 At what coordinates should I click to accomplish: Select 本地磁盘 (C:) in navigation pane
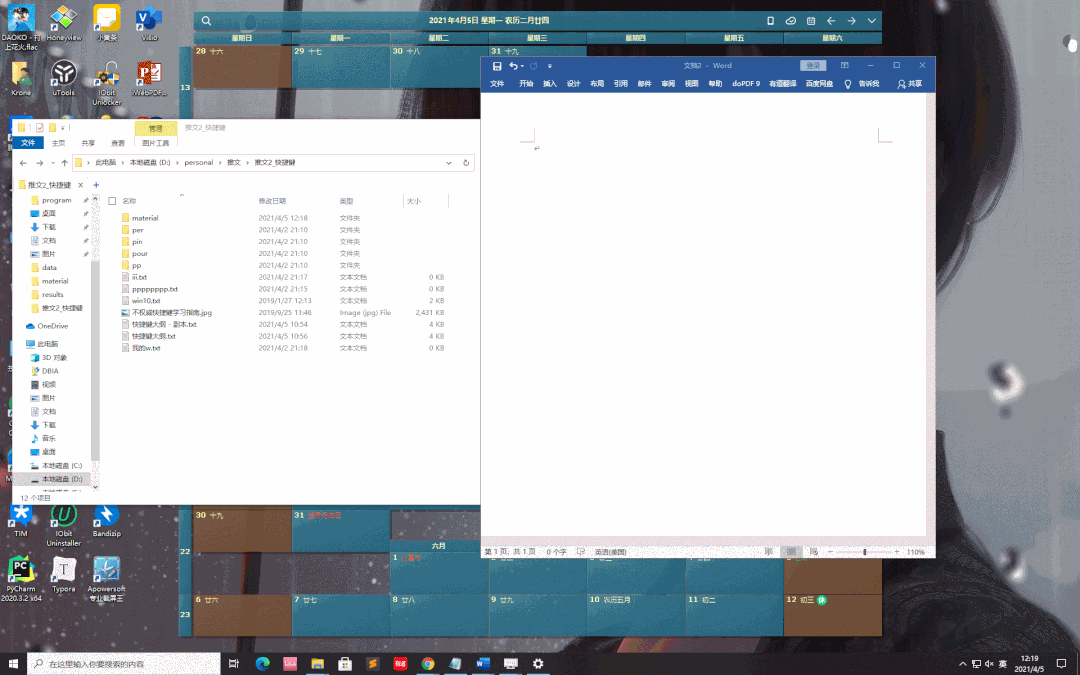coord(56,466)
